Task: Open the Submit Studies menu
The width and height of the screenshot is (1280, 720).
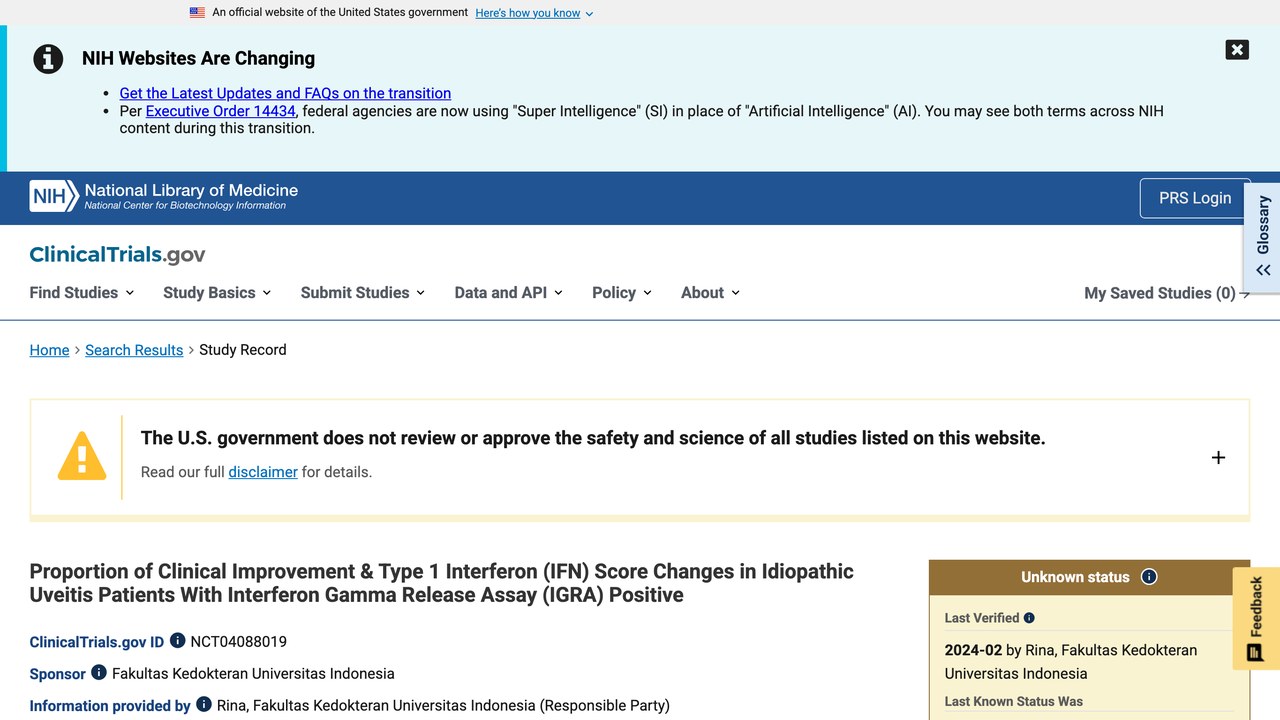Action: [363, 293]
